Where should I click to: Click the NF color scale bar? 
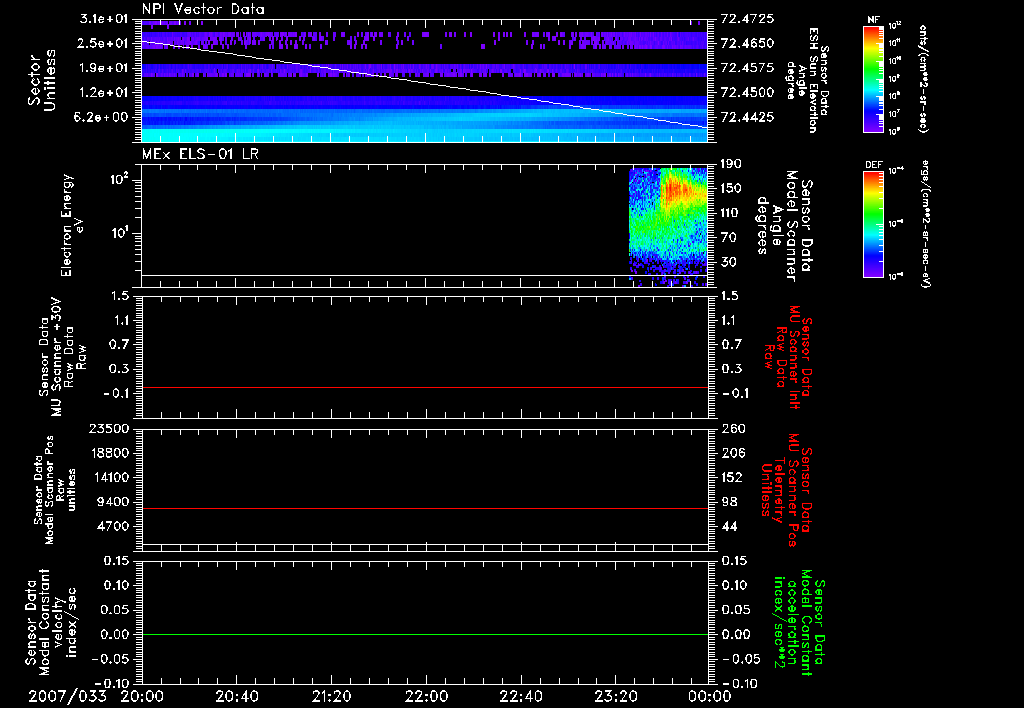click(x=873, y=79)
